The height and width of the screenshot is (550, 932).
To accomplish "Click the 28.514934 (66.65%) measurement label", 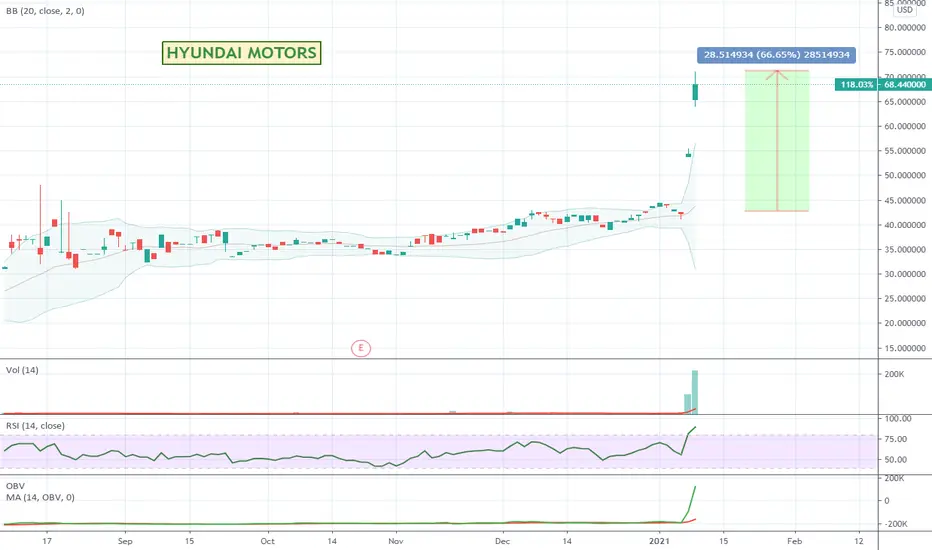I will click(x=776, y=55).
